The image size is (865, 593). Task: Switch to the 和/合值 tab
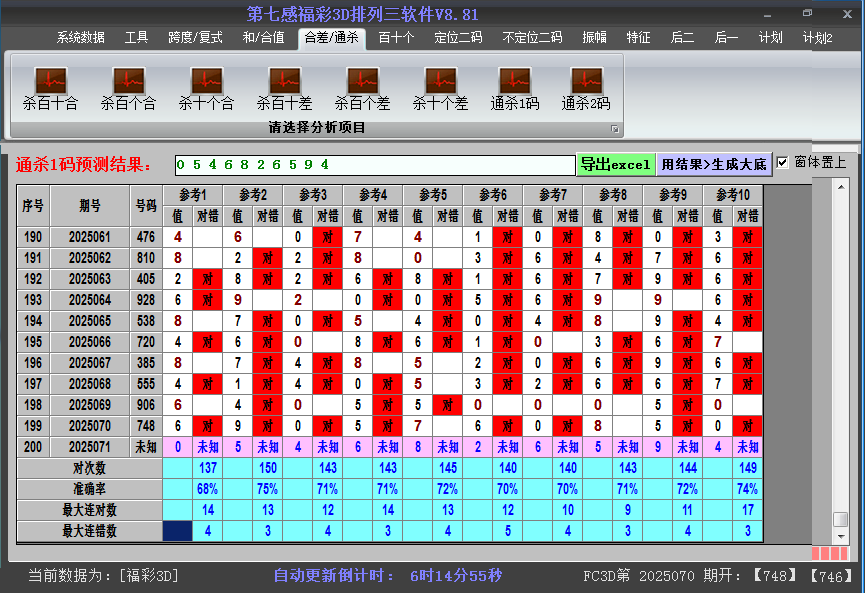264,38
